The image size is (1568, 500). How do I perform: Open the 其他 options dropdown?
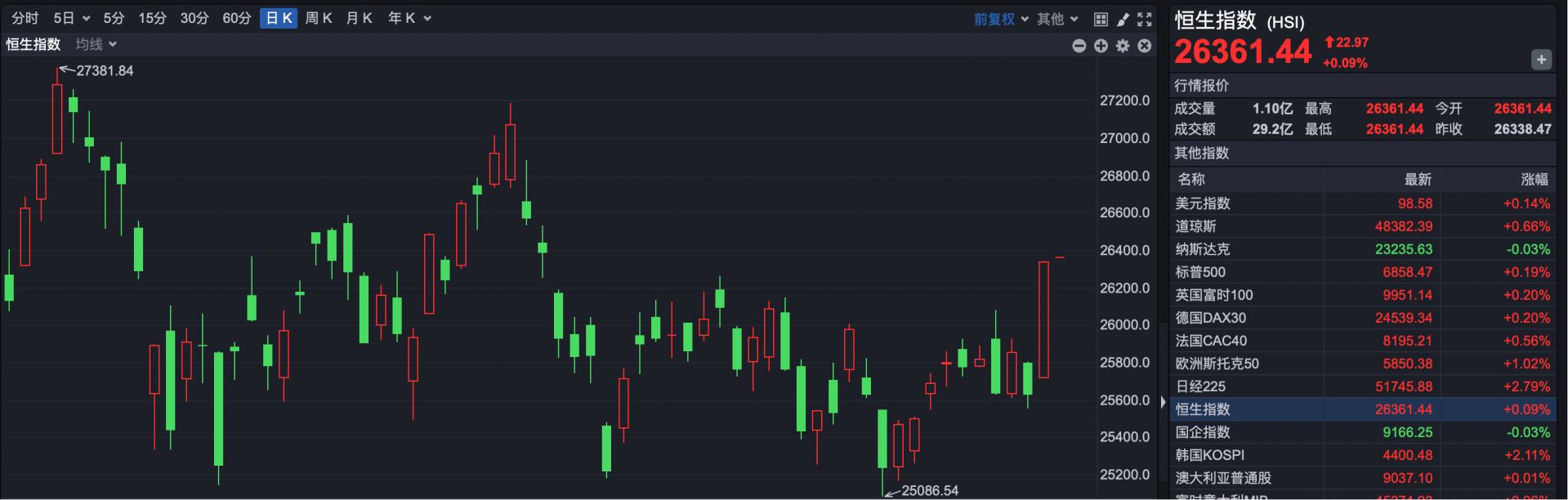pos(1057,19)
